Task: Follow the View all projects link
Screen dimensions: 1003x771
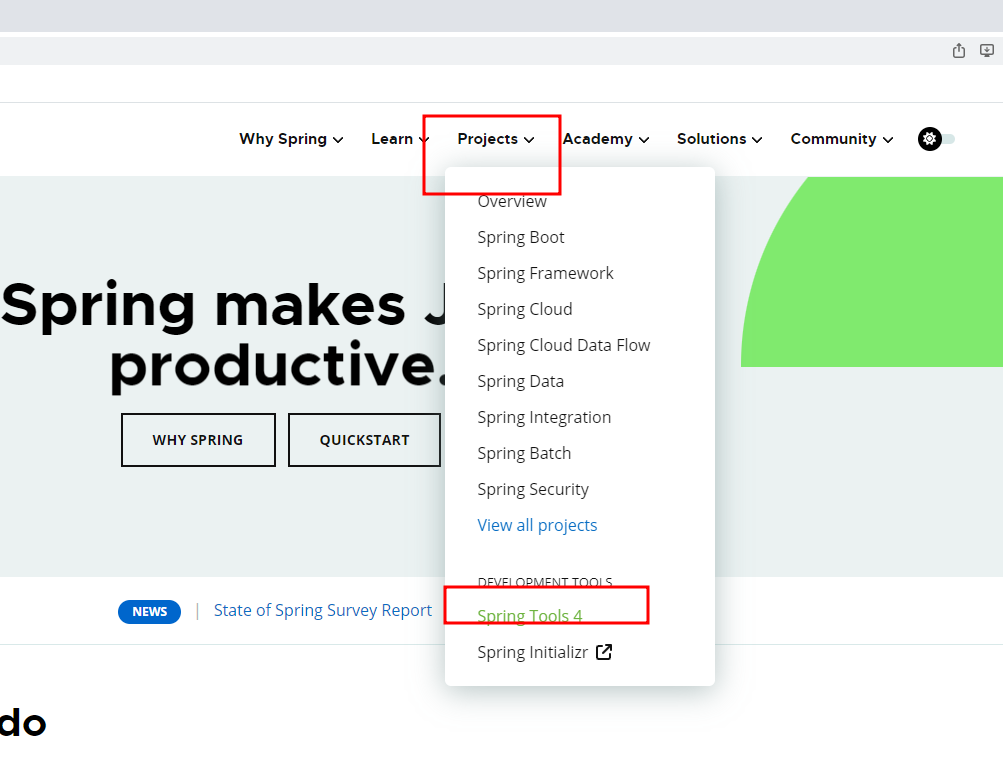Action: (x=537, y=525)
